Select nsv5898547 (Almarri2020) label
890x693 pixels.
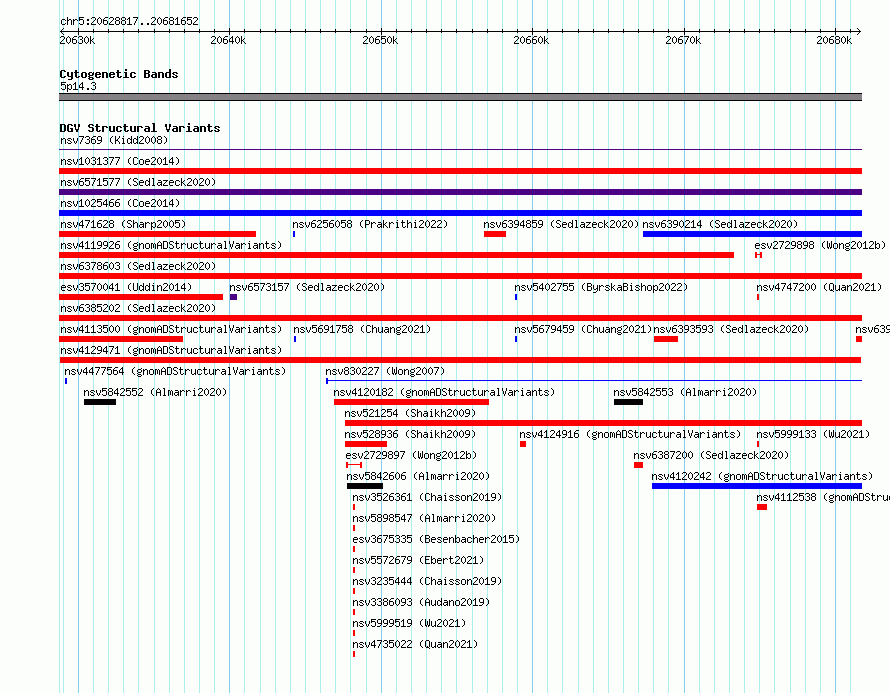[x=424, y=518]
